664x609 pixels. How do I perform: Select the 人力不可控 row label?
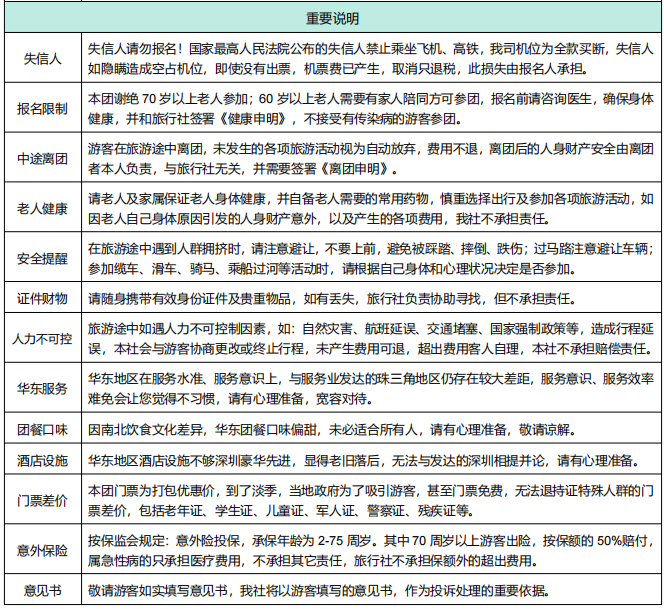pos(42,338)
